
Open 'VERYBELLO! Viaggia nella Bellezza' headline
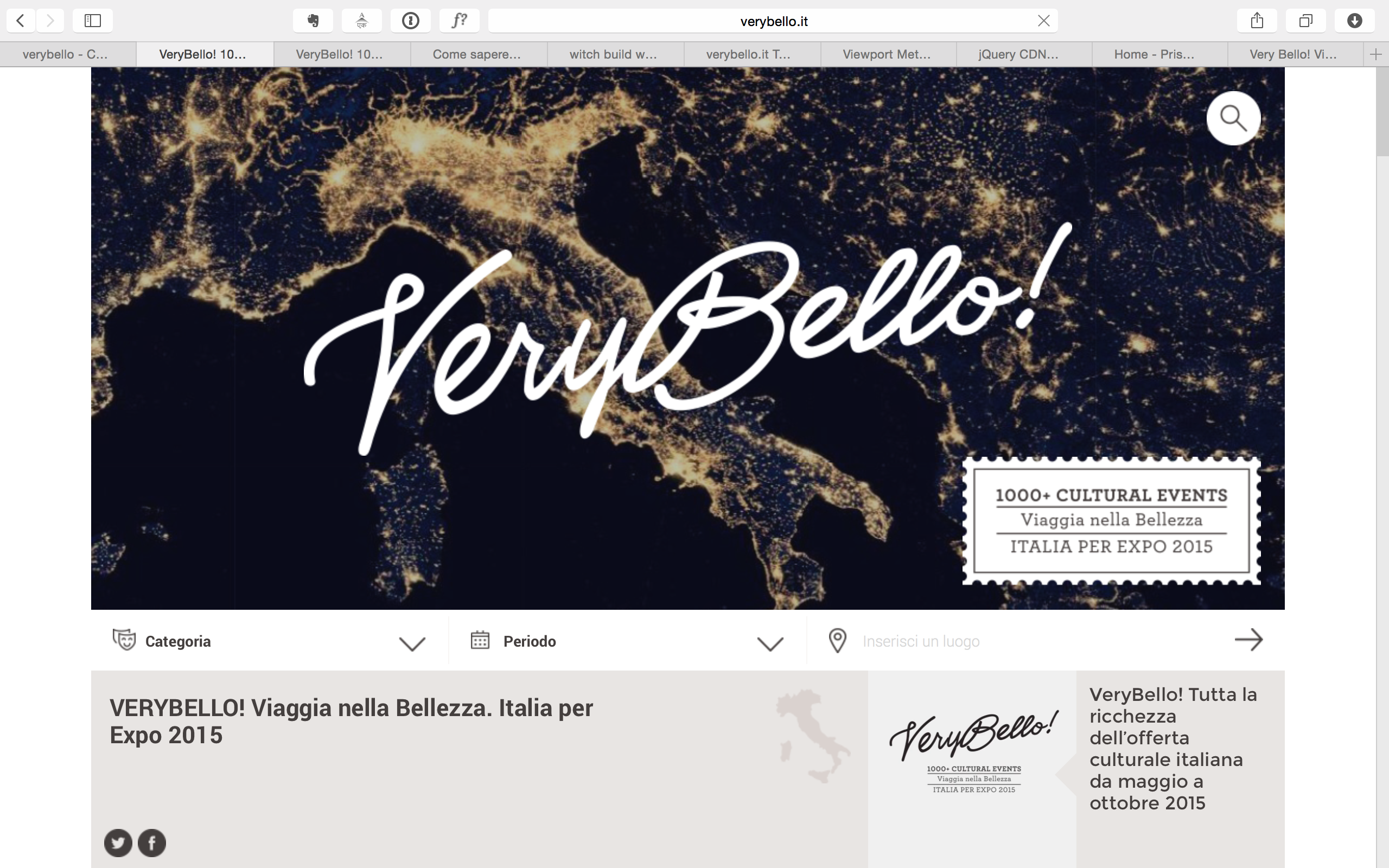[x=351, y=722]
